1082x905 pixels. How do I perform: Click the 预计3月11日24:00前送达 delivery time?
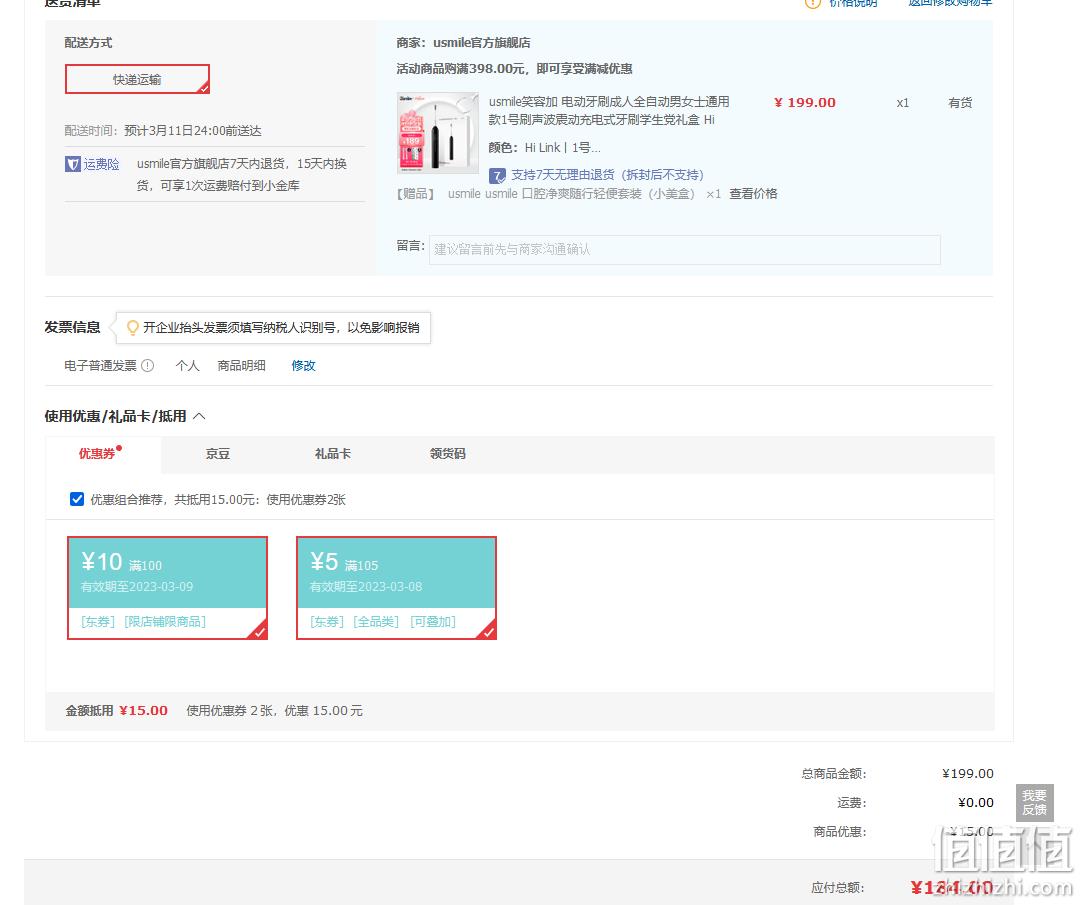coord(193,131)
